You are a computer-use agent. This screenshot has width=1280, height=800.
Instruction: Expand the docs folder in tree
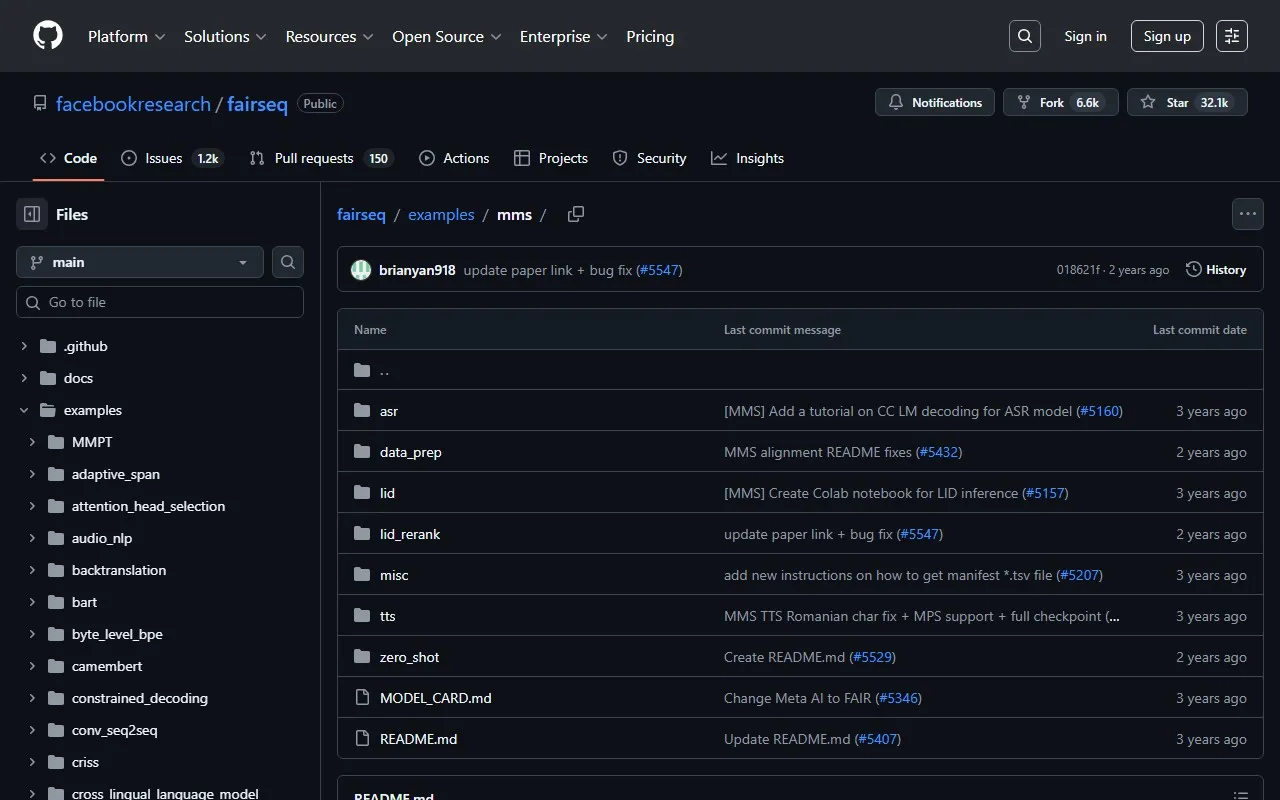coord(24,378)
